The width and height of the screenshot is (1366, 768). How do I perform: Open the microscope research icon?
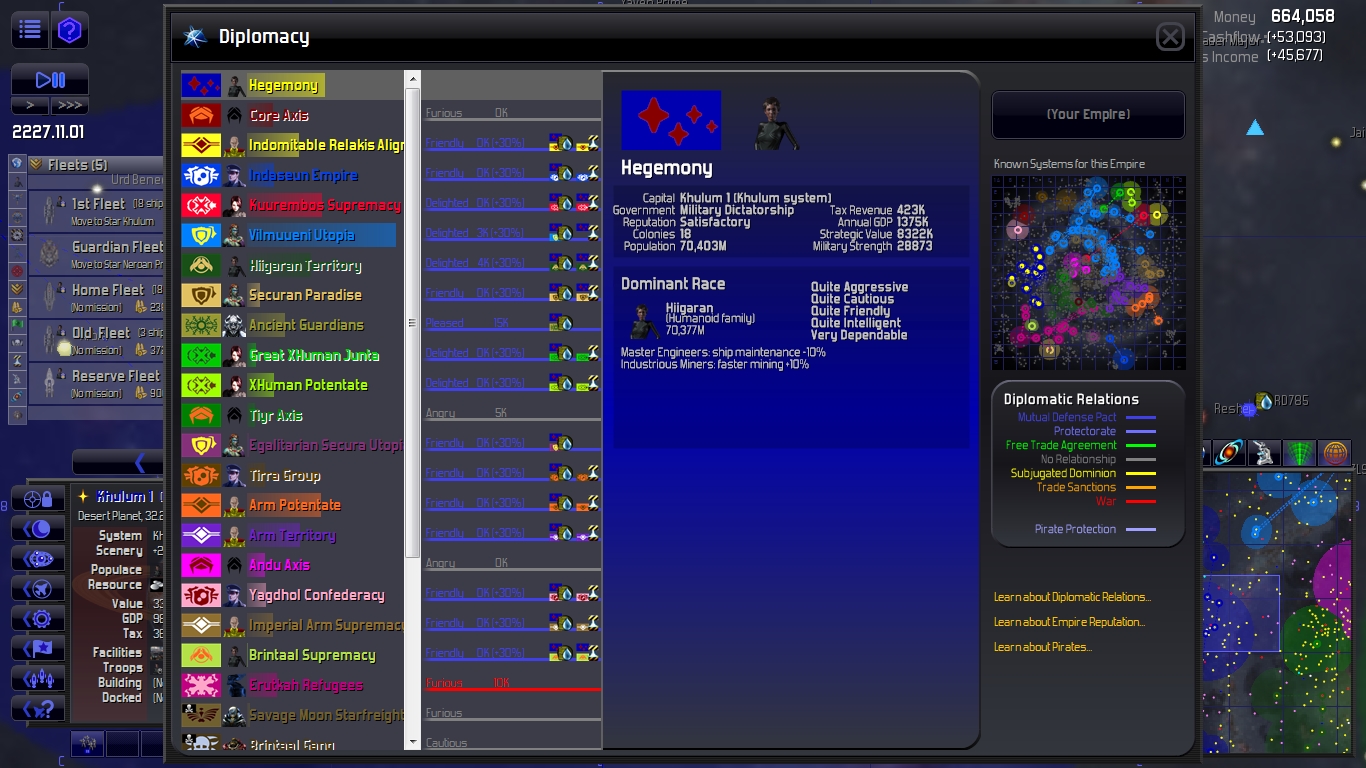1265,453
